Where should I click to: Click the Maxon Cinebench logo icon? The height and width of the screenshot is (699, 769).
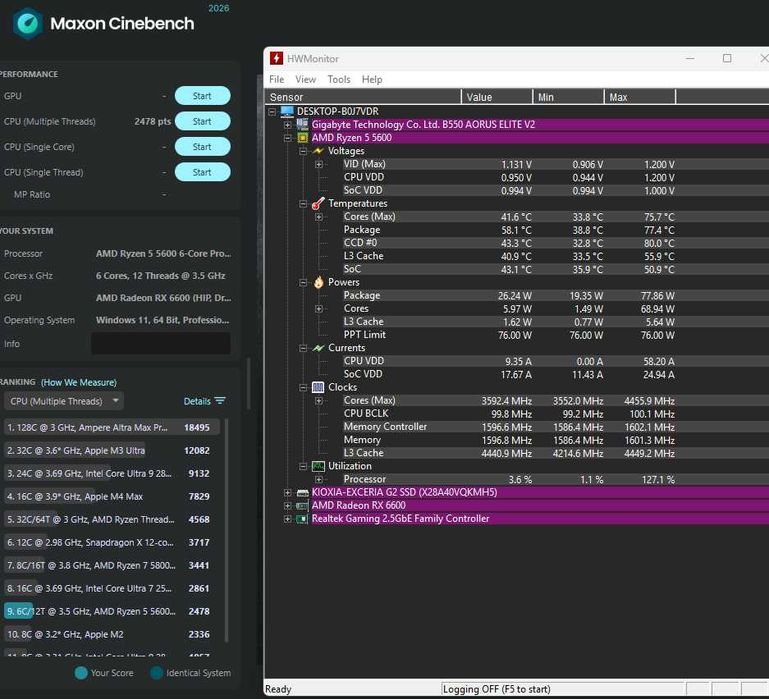point(27,23)
